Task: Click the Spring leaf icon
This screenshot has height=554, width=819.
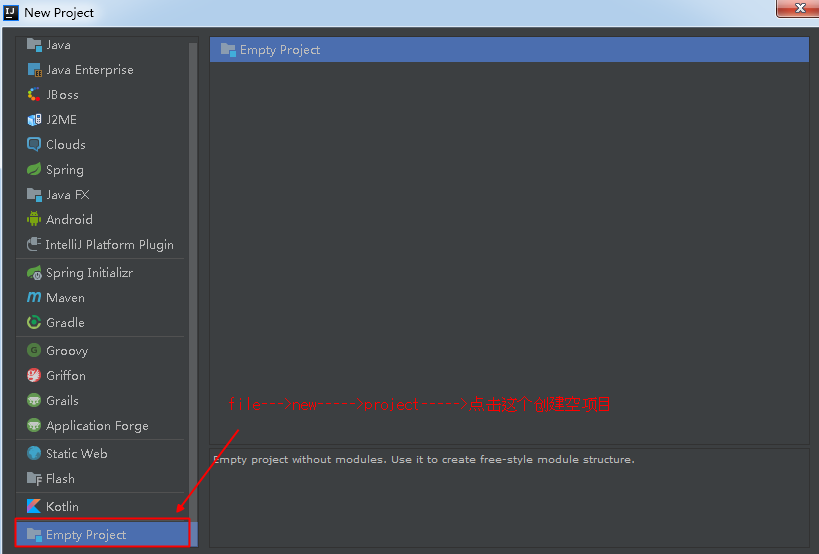Action: (x=34, y=169)
